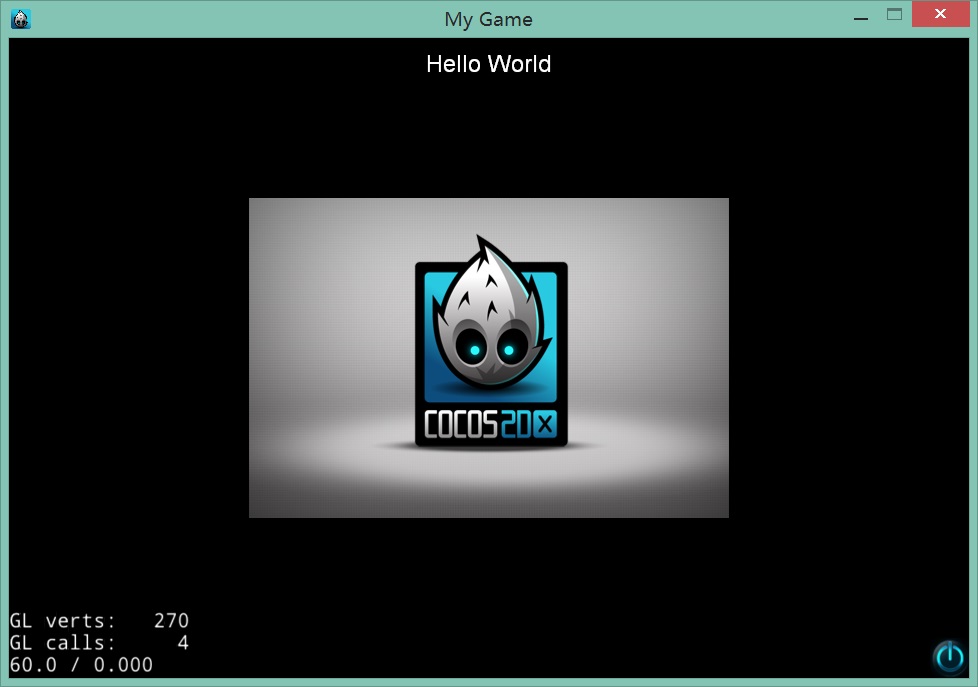978x687 pixels.
Task: Click the GL verts 270 stat
Action: pyautogui.click(x=99, y=620)
